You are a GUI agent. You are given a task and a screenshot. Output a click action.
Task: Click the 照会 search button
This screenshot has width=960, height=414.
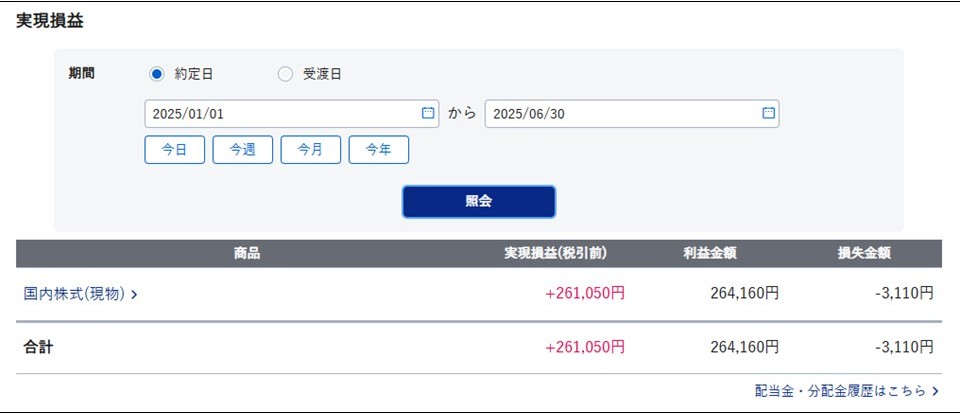coord(479,202)
